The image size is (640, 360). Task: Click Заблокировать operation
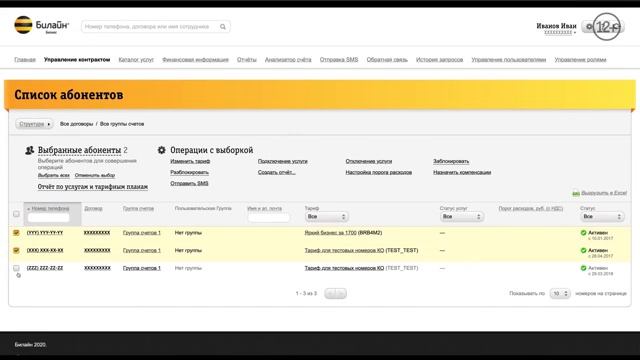tap(451, 161)
